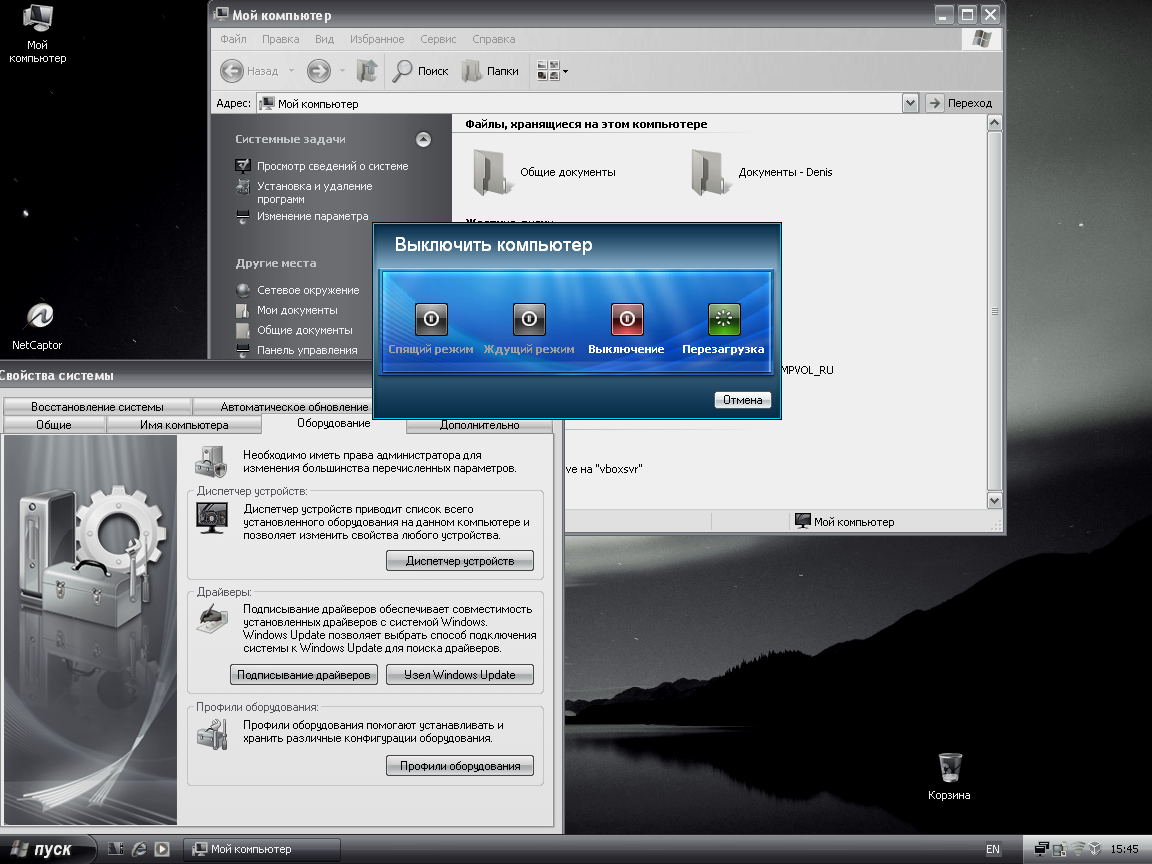
Task: Click the Forward arrow in Explorer toolbar
Action: click(319, 71)
